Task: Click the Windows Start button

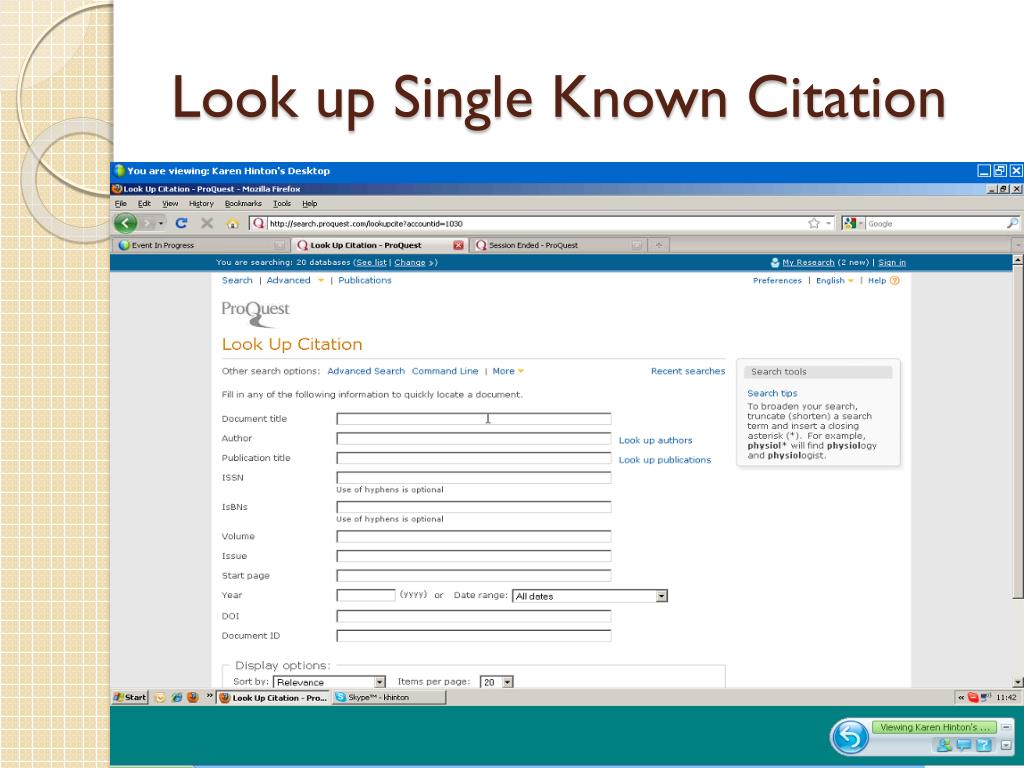Action: [x=130, y=697]
